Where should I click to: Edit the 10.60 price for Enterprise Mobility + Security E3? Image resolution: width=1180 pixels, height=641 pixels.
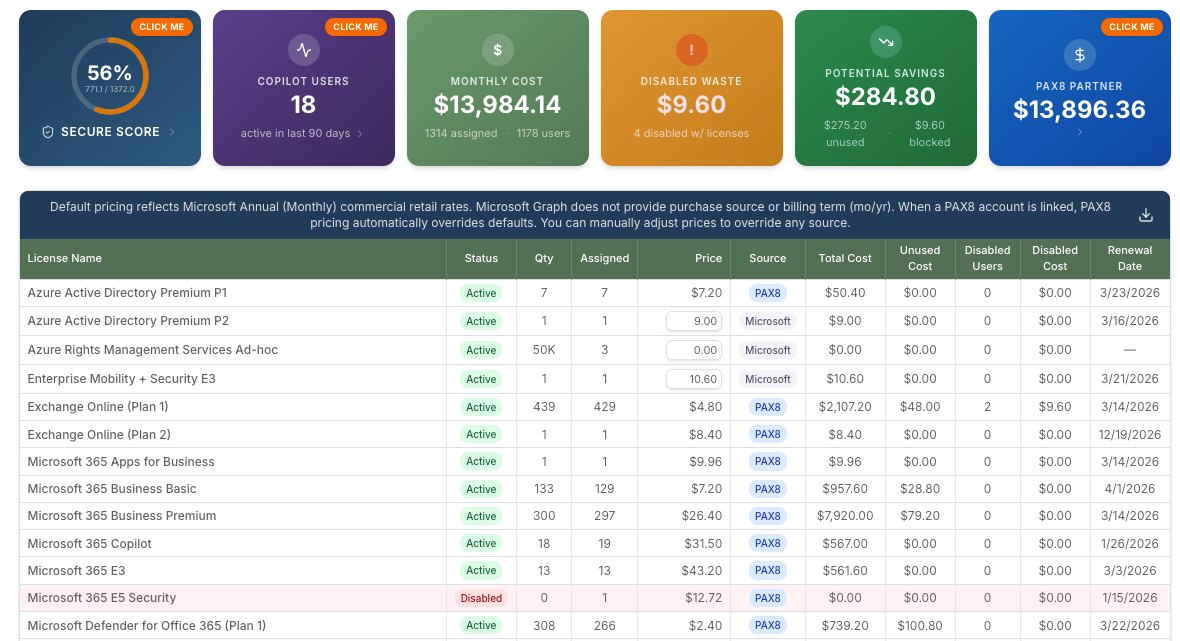point(694,379)
